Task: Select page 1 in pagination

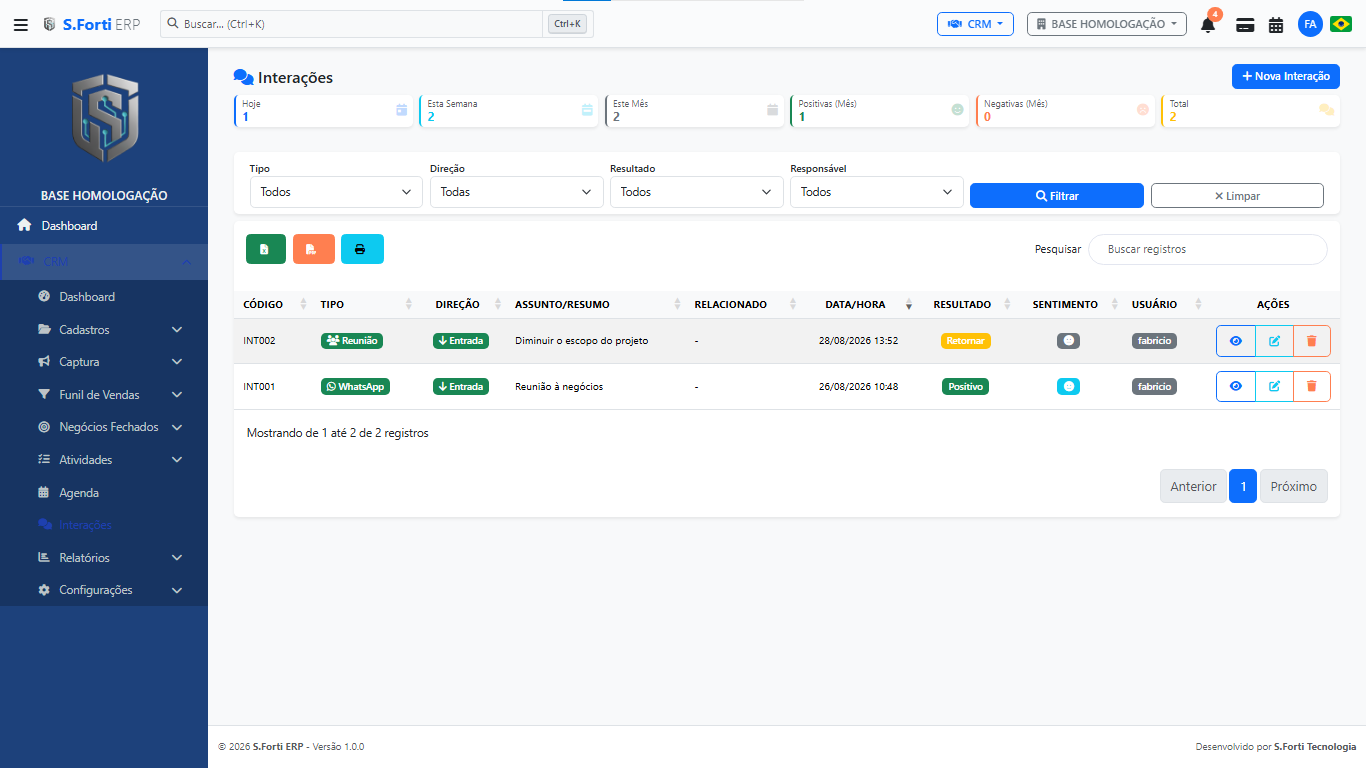Action: (1243, 486)
